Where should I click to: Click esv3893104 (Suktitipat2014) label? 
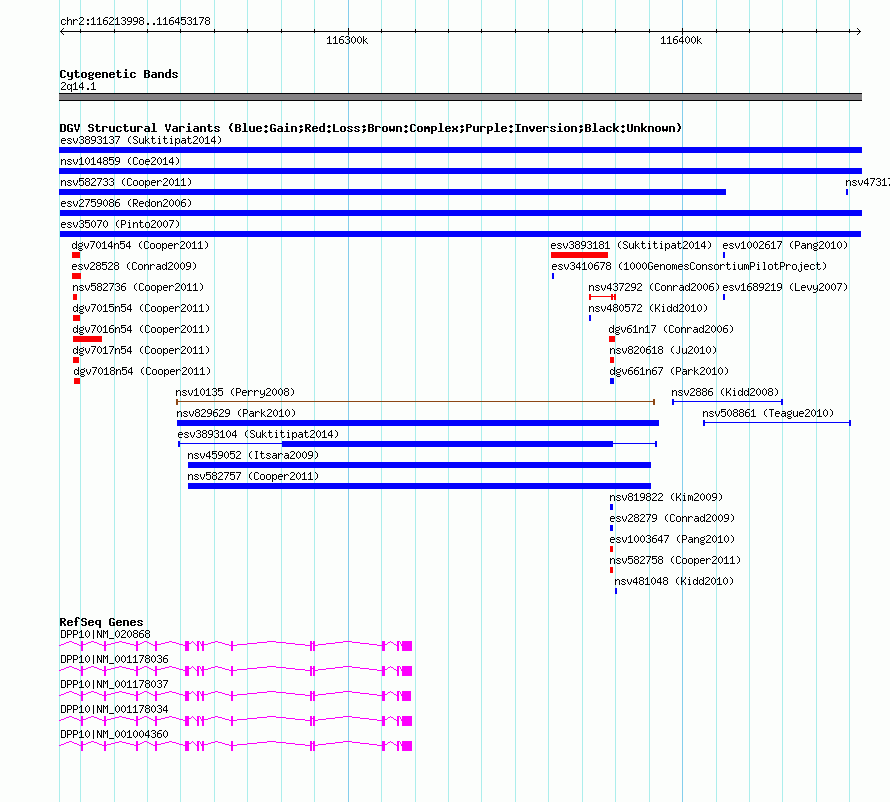coord(258,434)
